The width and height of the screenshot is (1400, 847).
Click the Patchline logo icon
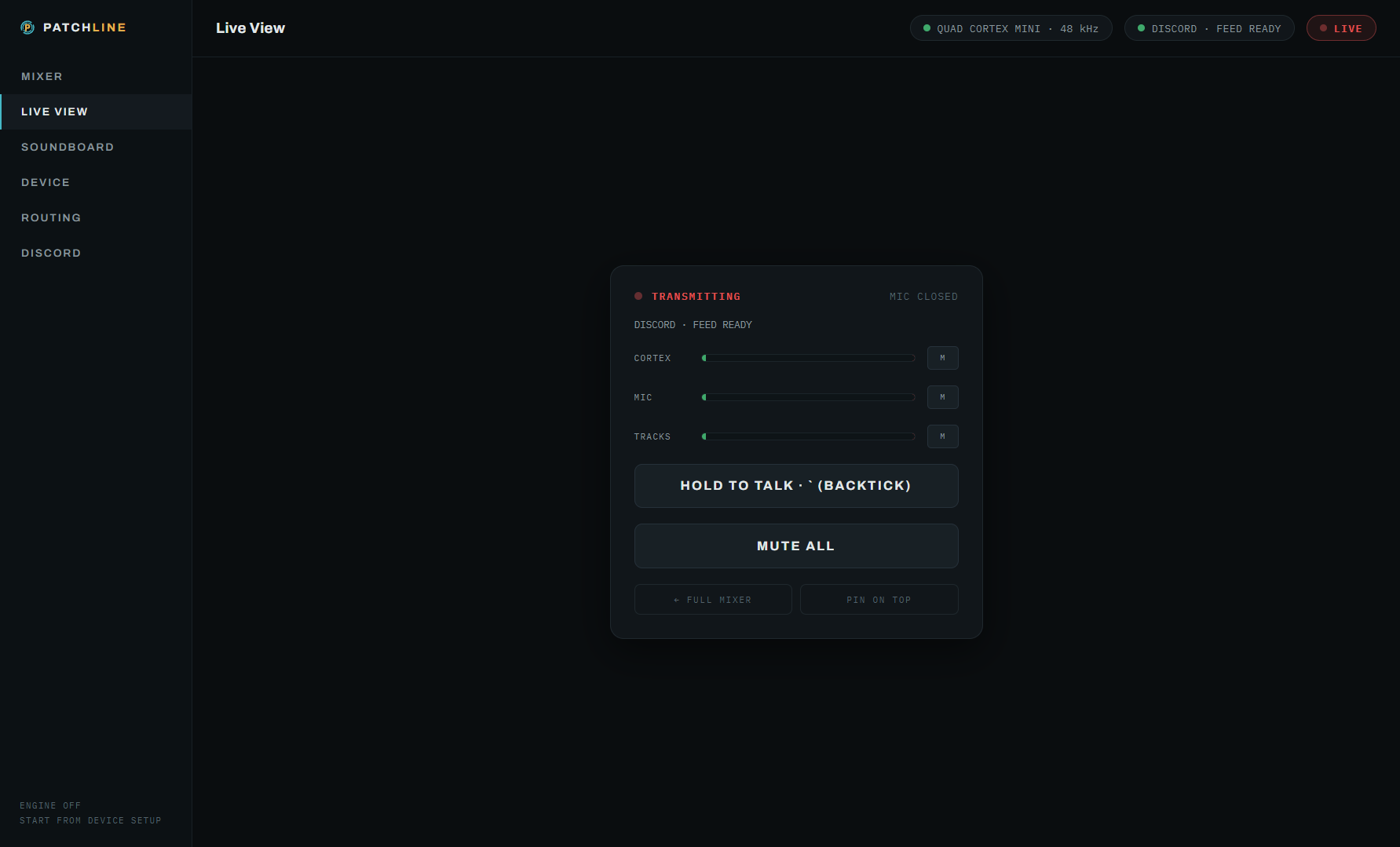coord(27,27)
